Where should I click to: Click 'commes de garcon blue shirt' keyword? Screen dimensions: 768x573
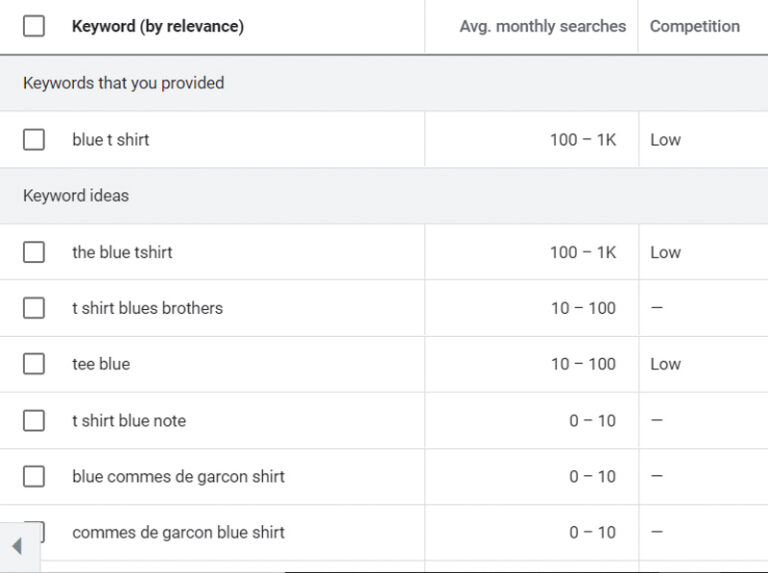[x=178, y=532]
